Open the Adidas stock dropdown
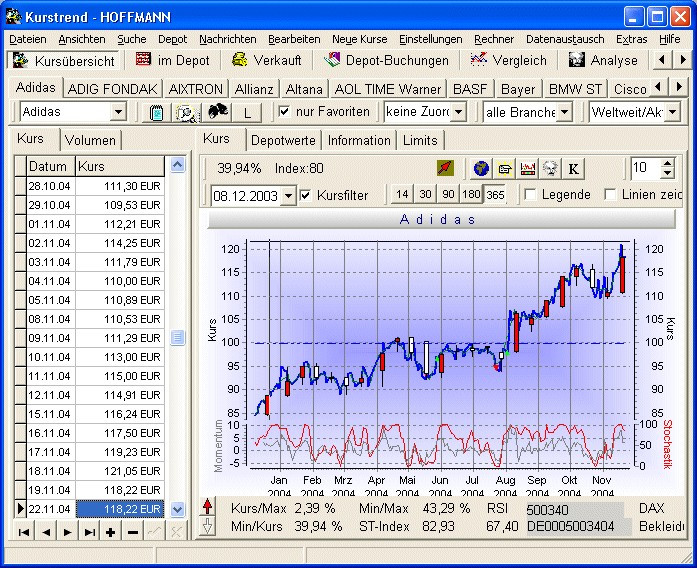The image size is (697, 568). (118, 112)
